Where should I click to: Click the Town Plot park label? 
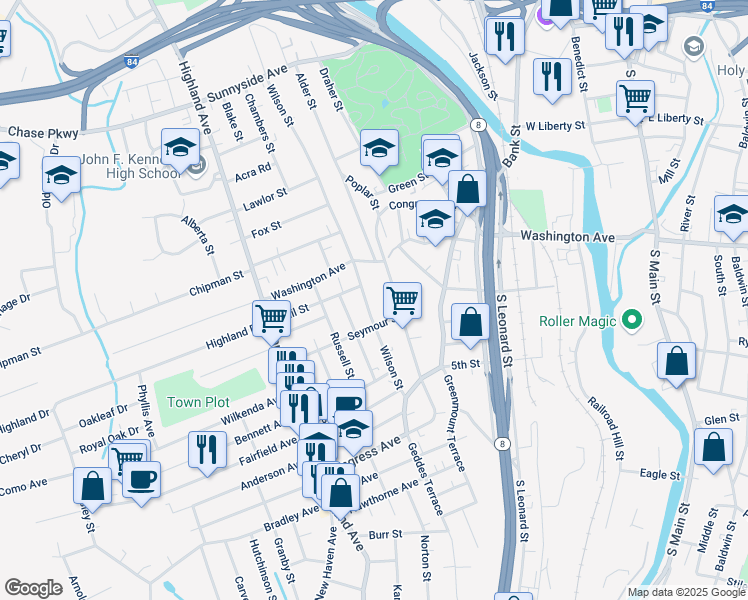(198, 402)
